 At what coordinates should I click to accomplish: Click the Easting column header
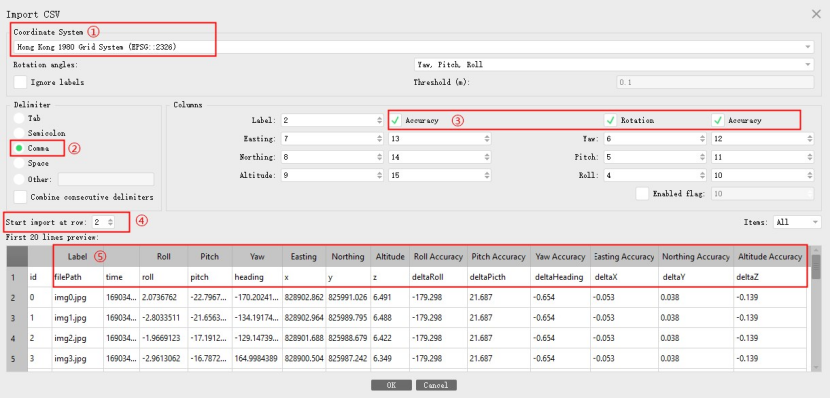304,257
